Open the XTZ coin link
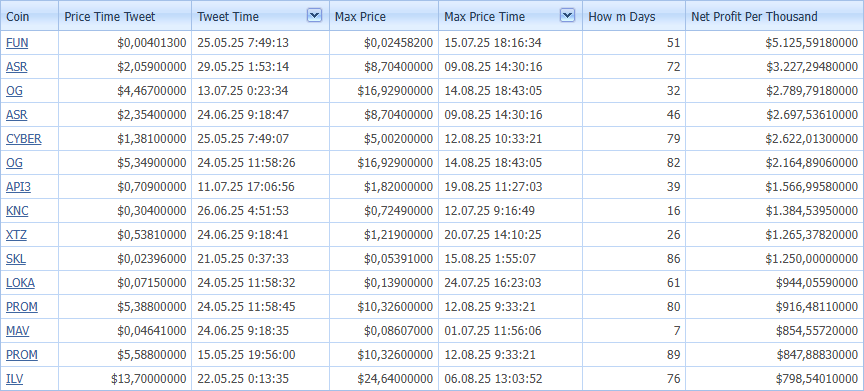 [17, 235]
